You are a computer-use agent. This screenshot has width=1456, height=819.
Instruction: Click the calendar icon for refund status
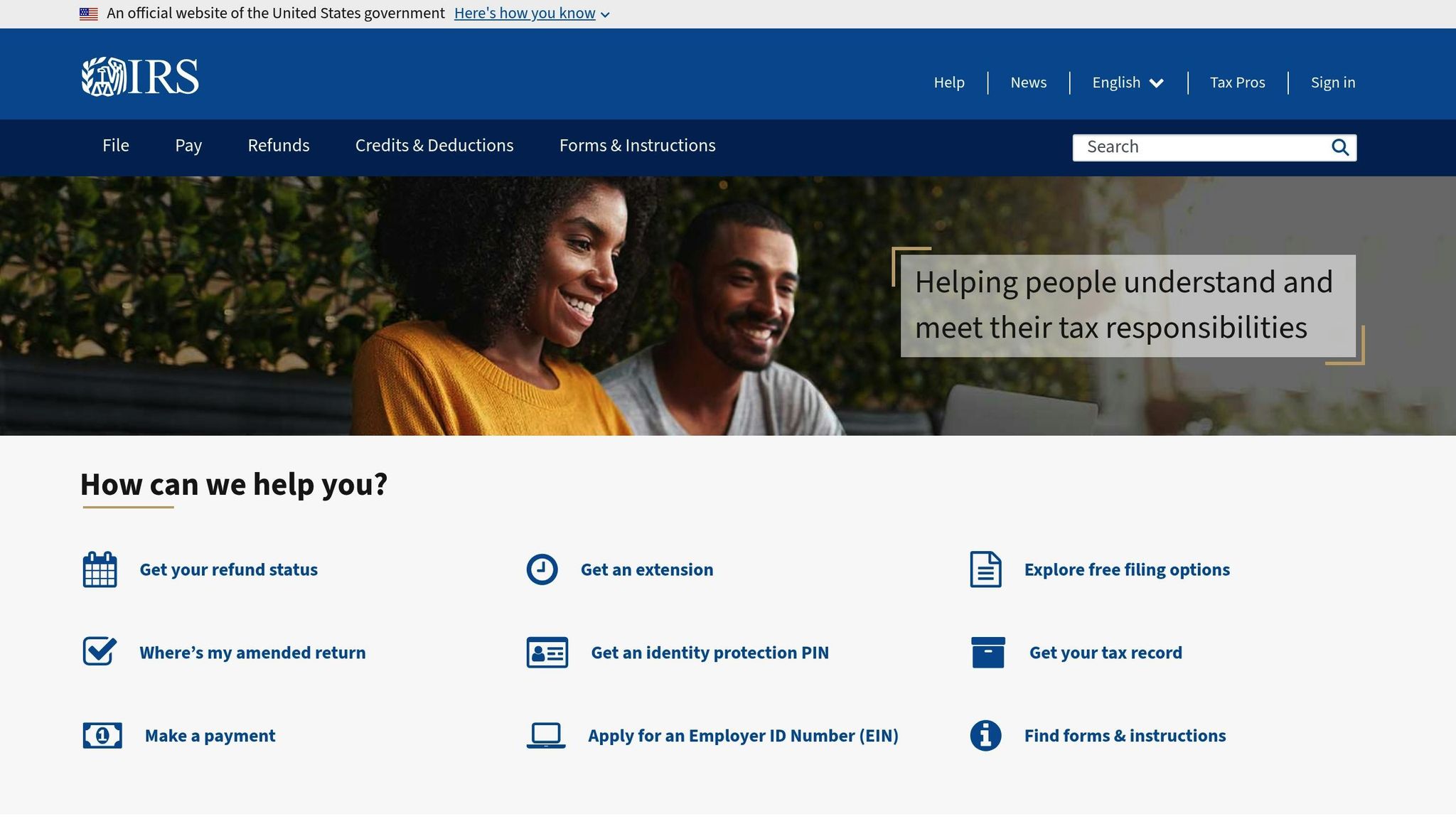coord(100,569)
